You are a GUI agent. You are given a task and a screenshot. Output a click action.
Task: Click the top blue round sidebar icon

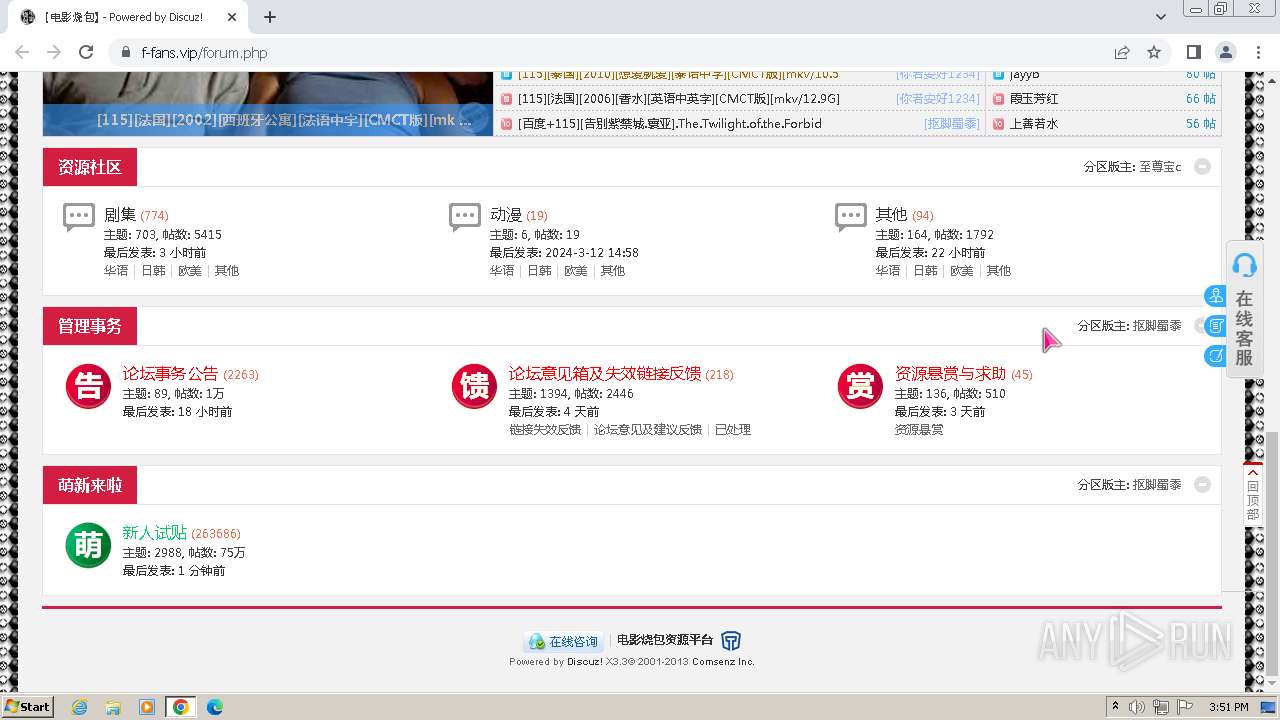coord(1215,296)
